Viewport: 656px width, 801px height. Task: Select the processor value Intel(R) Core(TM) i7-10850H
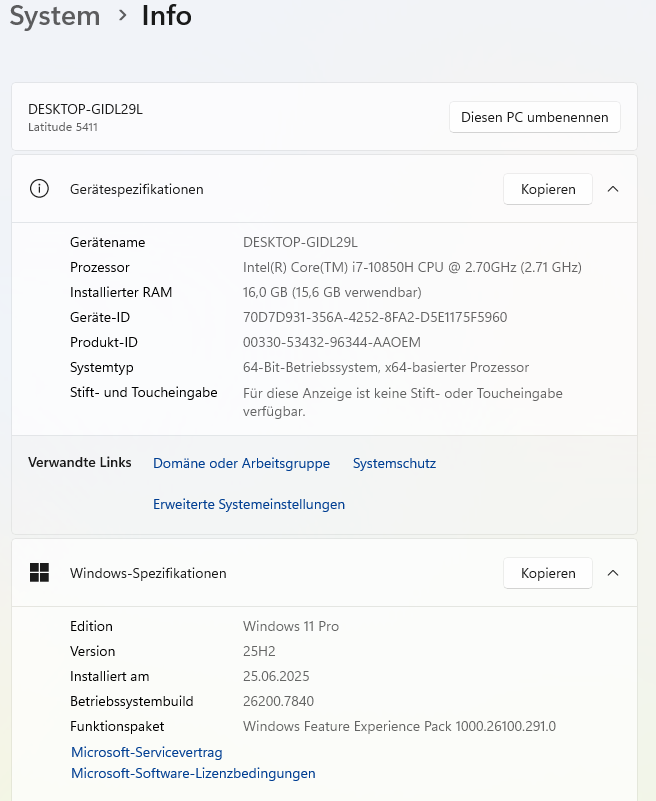[x=412, y=267]
